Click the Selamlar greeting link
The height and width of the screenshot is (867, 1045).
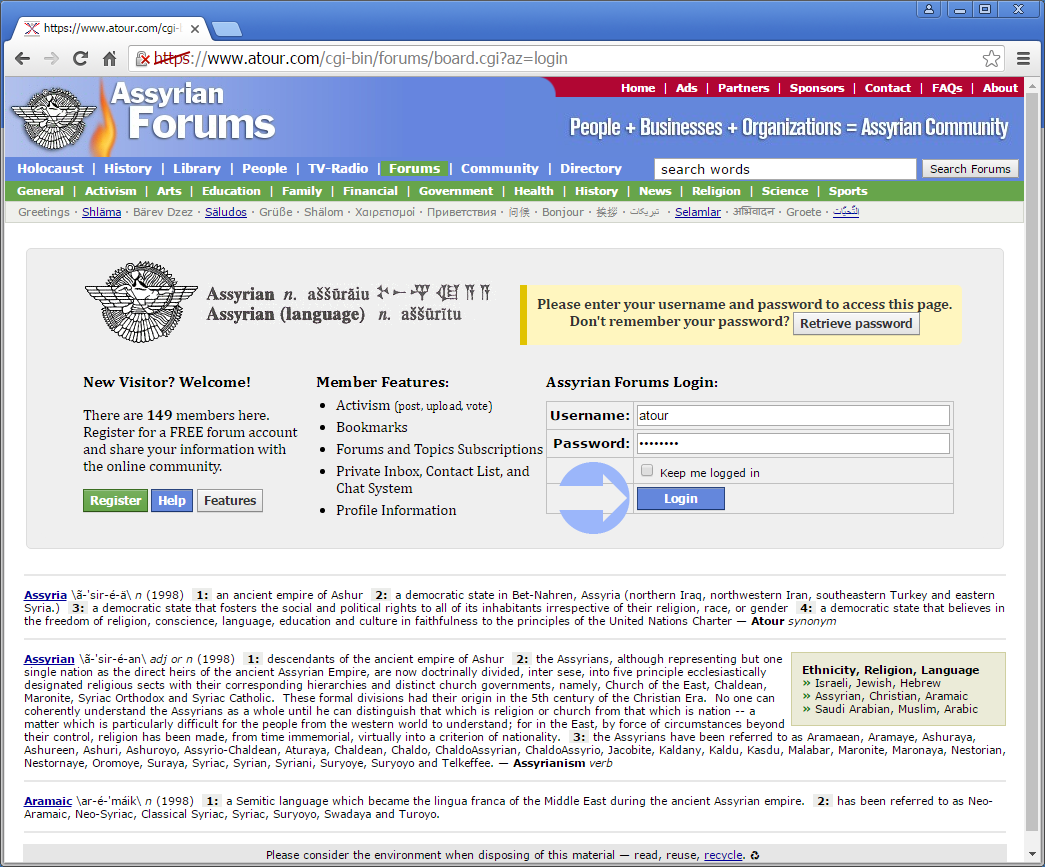pyautogui.click(x=698, y=212)
